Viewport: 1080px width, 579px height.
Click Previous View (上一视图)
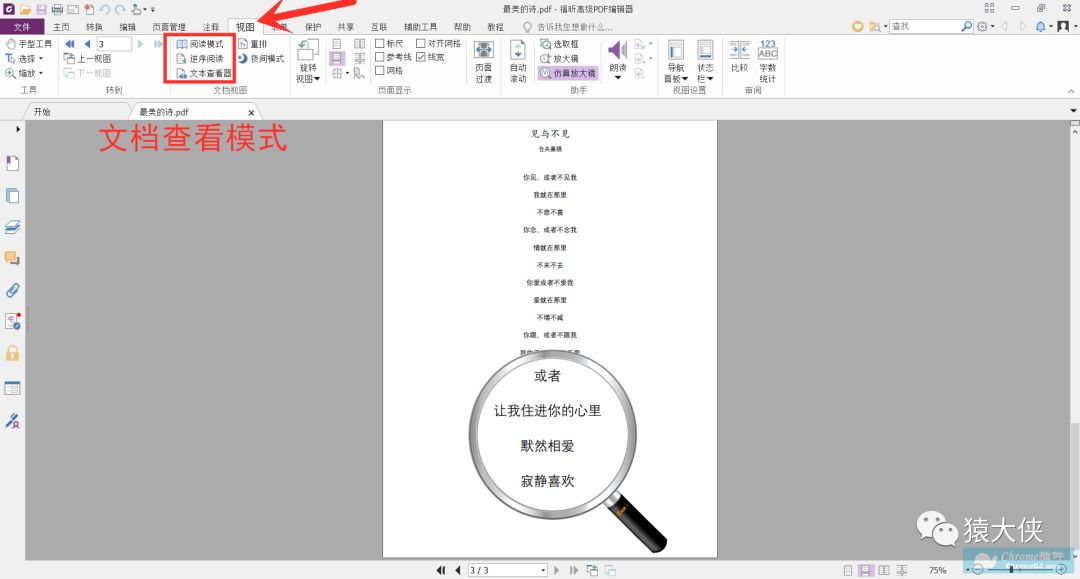87,59
